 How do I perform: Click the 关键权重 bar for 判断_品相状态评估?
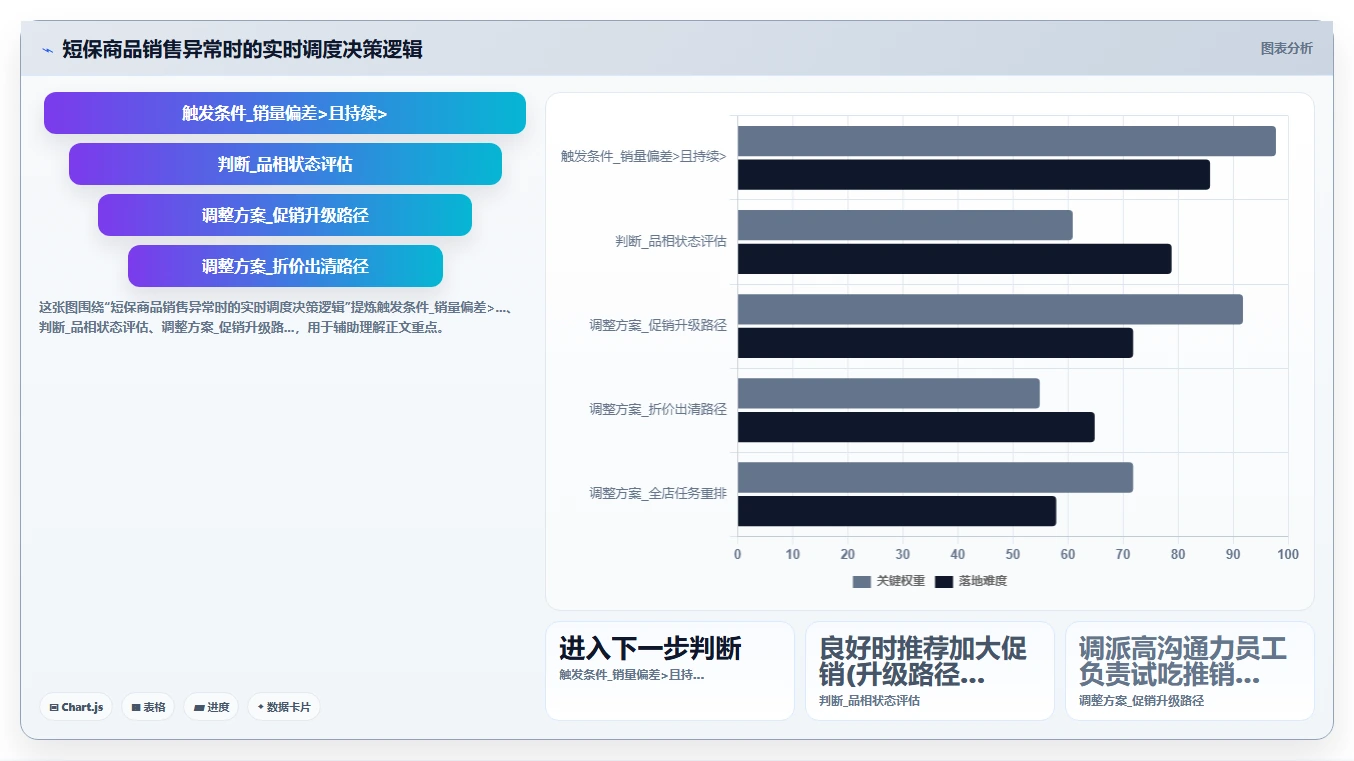coord(905,225)
